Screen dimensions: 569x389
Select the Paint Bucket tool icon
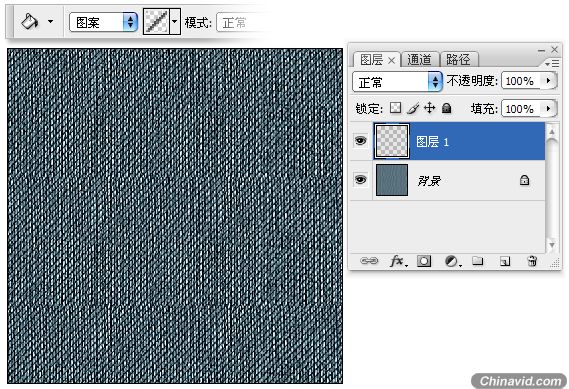pos(29,22)
